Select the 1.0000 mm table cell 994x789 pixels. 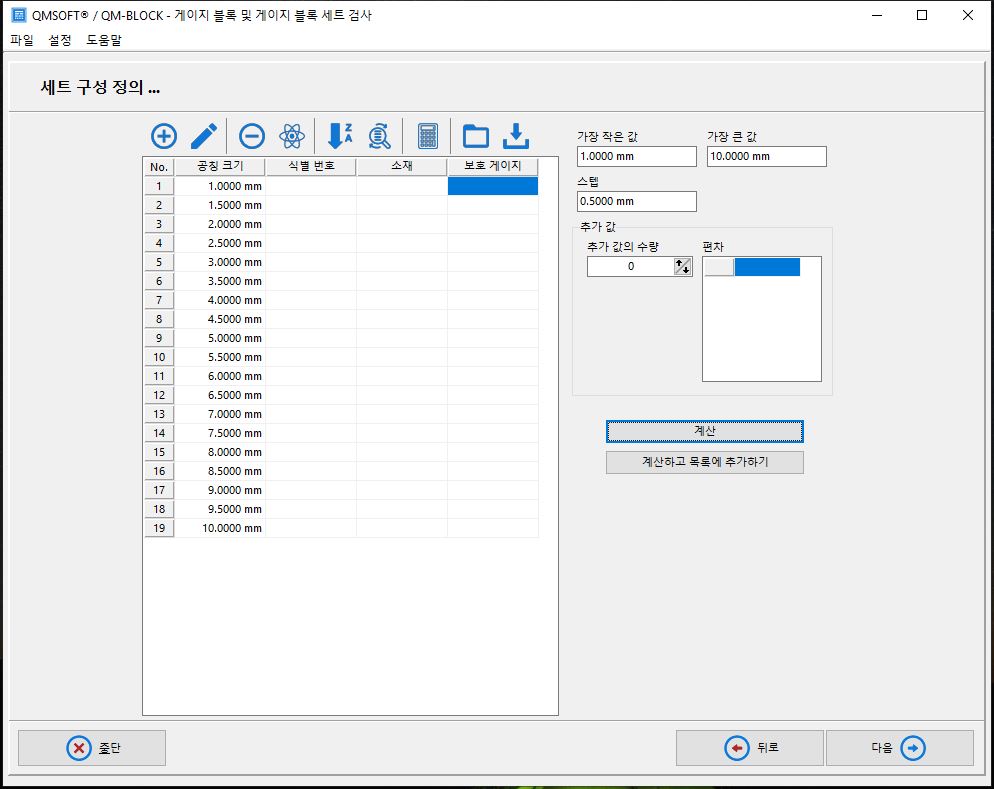coord(220,186)
